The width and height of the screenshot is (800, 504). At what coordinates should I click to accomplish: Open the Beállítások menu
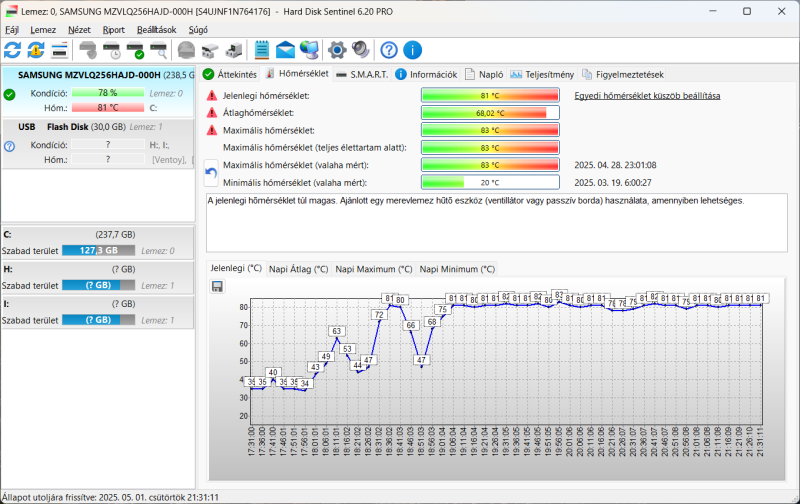point(157,30)
